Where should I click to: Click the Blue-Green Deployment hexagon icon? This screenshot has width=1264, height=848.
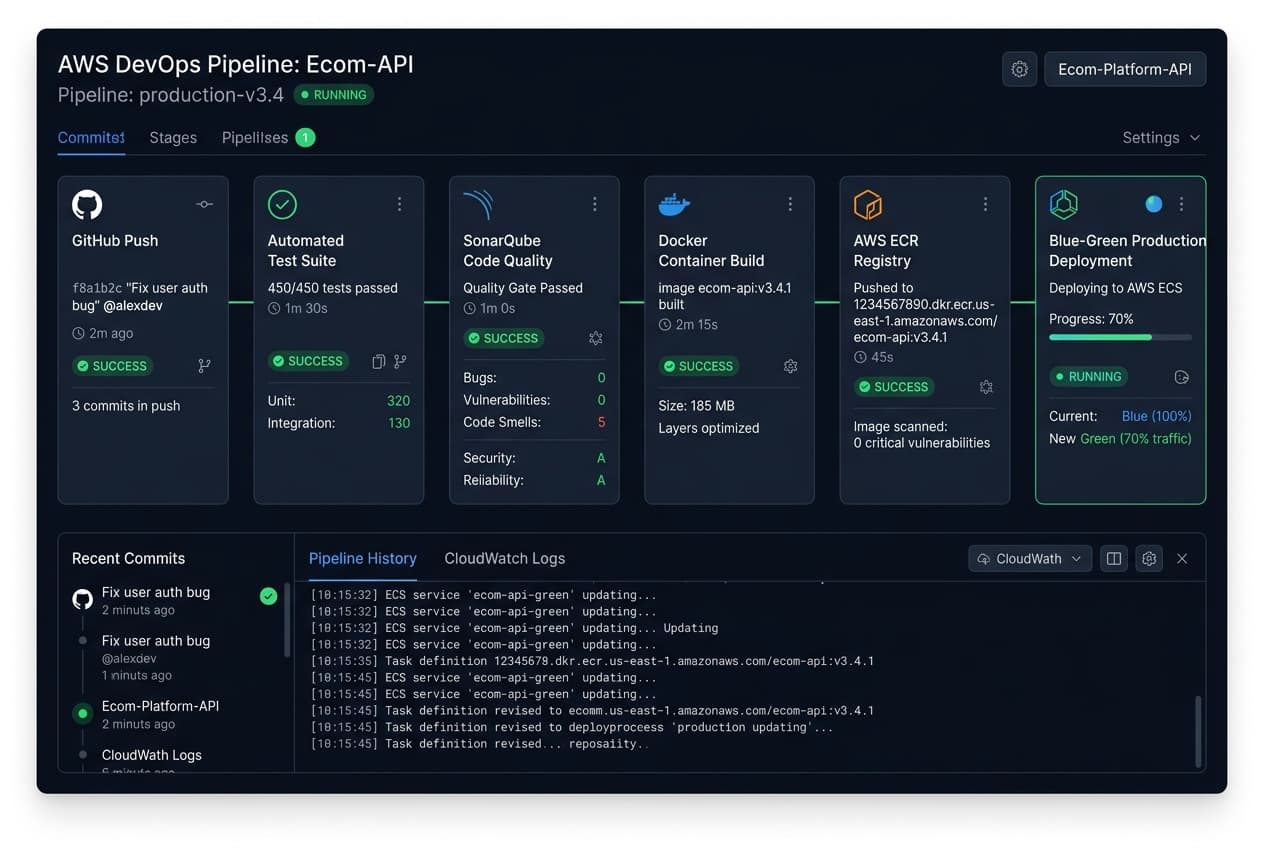coord(1063,205)
